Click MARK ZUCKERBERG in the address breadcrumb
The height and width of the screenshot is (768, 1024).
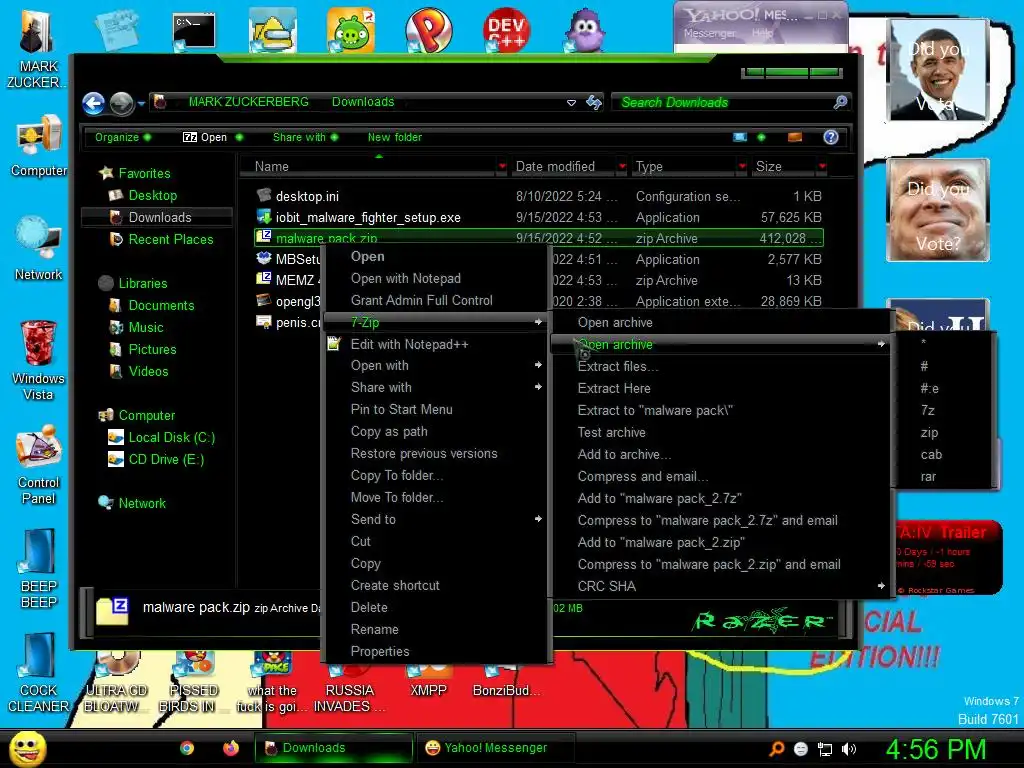click(249, 102)
